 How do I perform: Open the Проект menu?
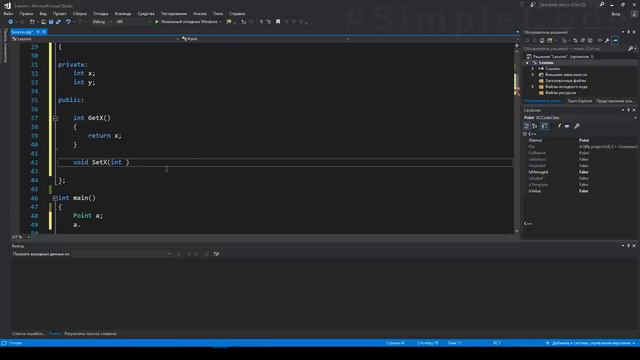[60, 13]
